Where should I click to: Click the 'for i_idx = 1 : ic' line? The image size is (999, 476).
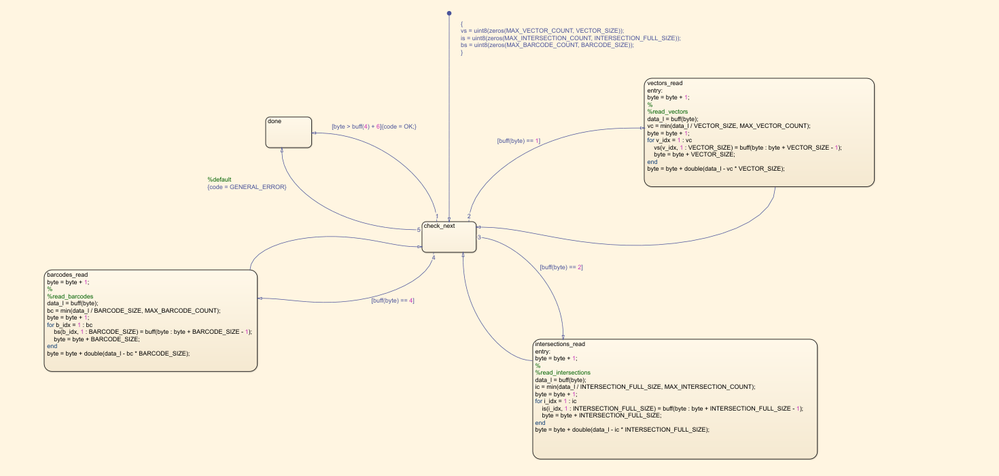click(556, 401)
